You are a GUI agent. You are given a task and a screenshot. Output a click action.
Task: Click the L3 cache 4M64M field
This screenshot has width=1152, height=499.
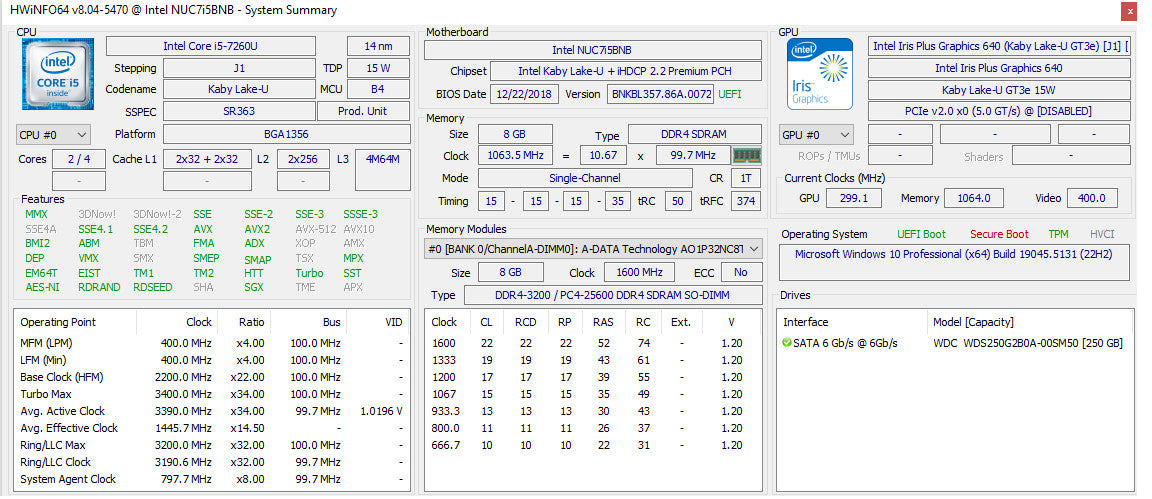tap(383, 170)
